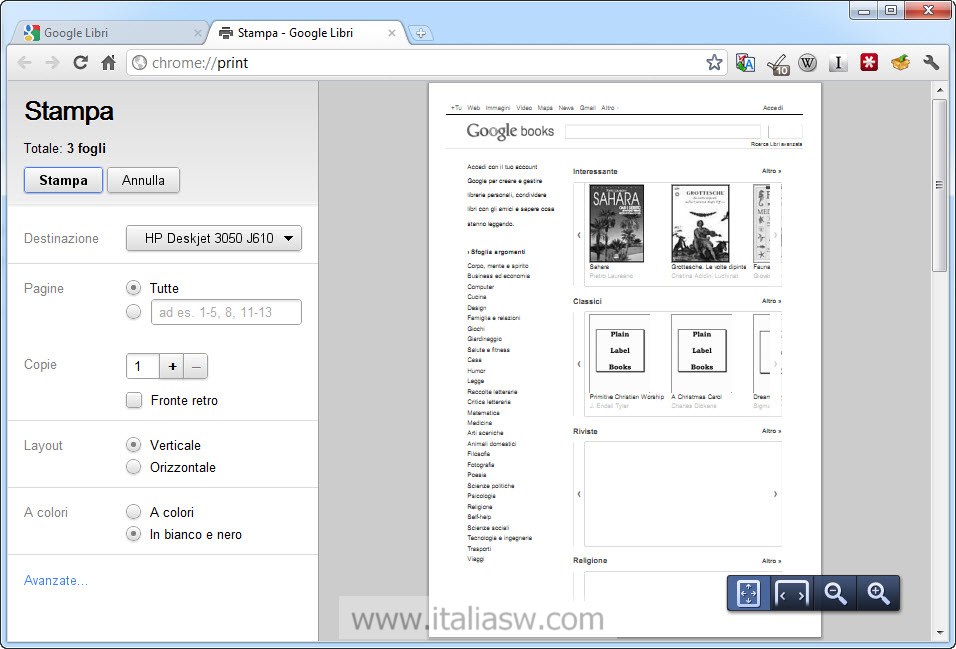
Task: Click the Wikipedia extension icon
Action: point(807,63)
